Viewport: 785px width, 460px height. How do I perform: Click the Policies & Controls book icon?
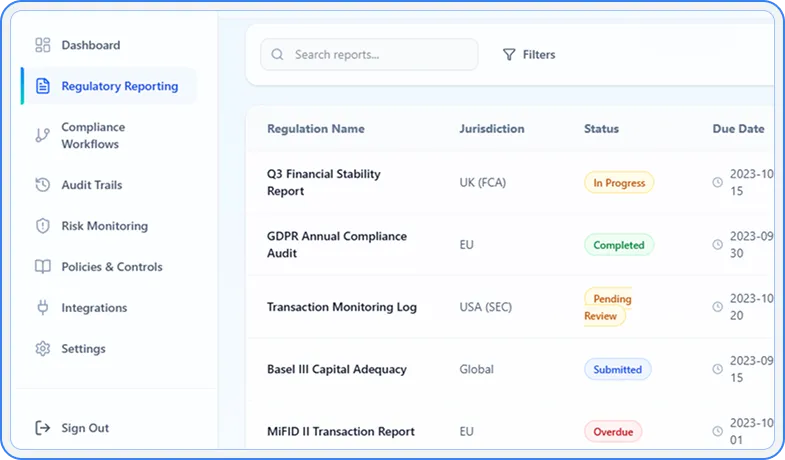tap(42, 267)
